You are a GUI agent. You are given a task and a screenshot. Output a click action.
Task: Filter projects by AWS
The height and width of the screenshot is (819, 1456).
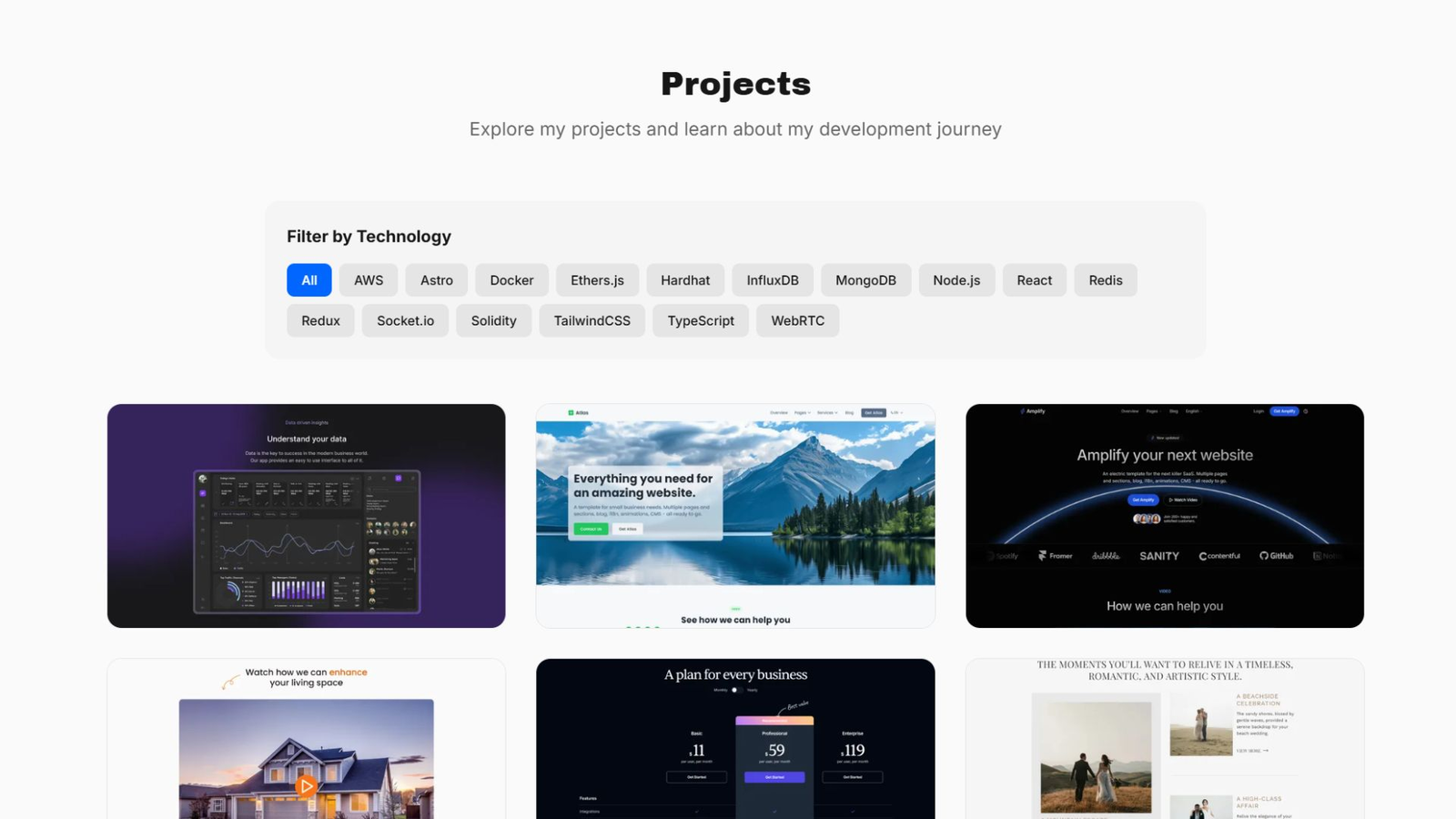(x=369, y=280)
